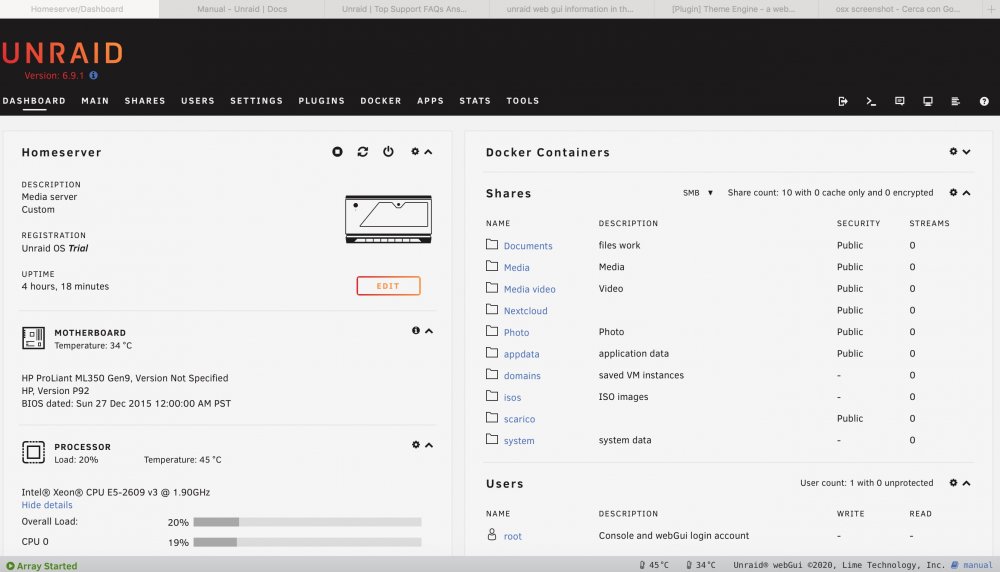This screenshot has height=572, width=1000.
Task: Open the manual link in footer
Action: click(978, 565)
